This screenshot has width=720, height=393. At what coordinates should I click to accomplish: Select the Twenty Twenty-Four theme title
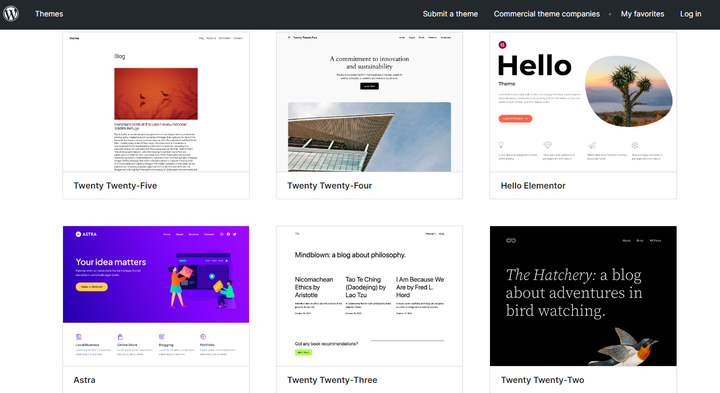329,185
